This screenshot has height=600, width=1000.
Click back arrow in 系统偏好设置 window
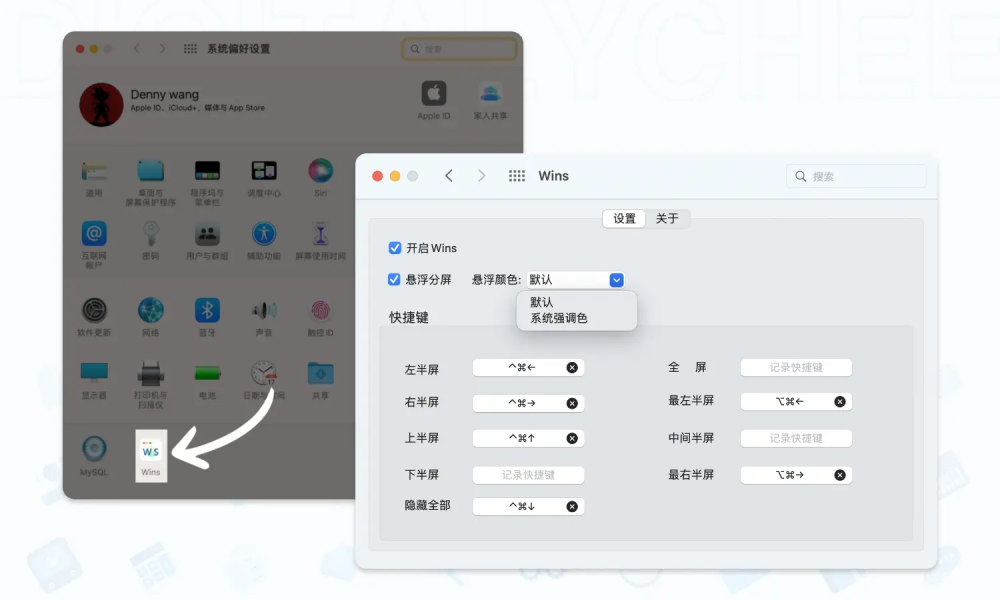136,48
